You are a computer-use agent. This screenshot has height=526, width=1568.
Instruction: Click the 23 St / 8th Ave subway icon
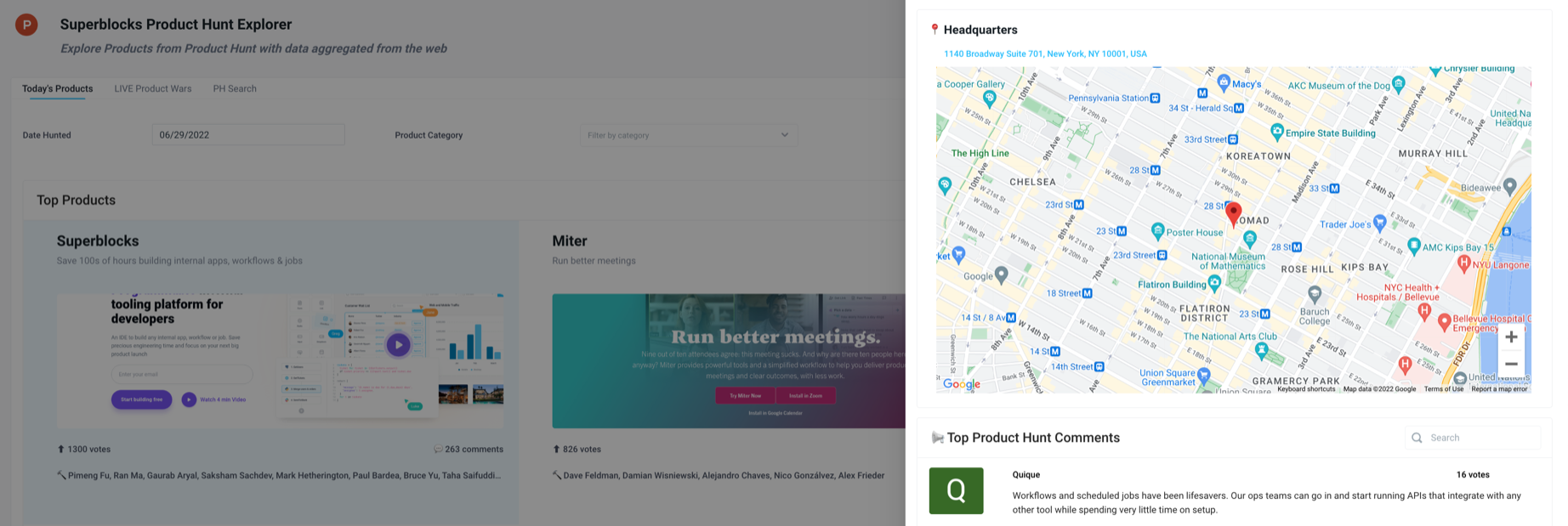1079,205
